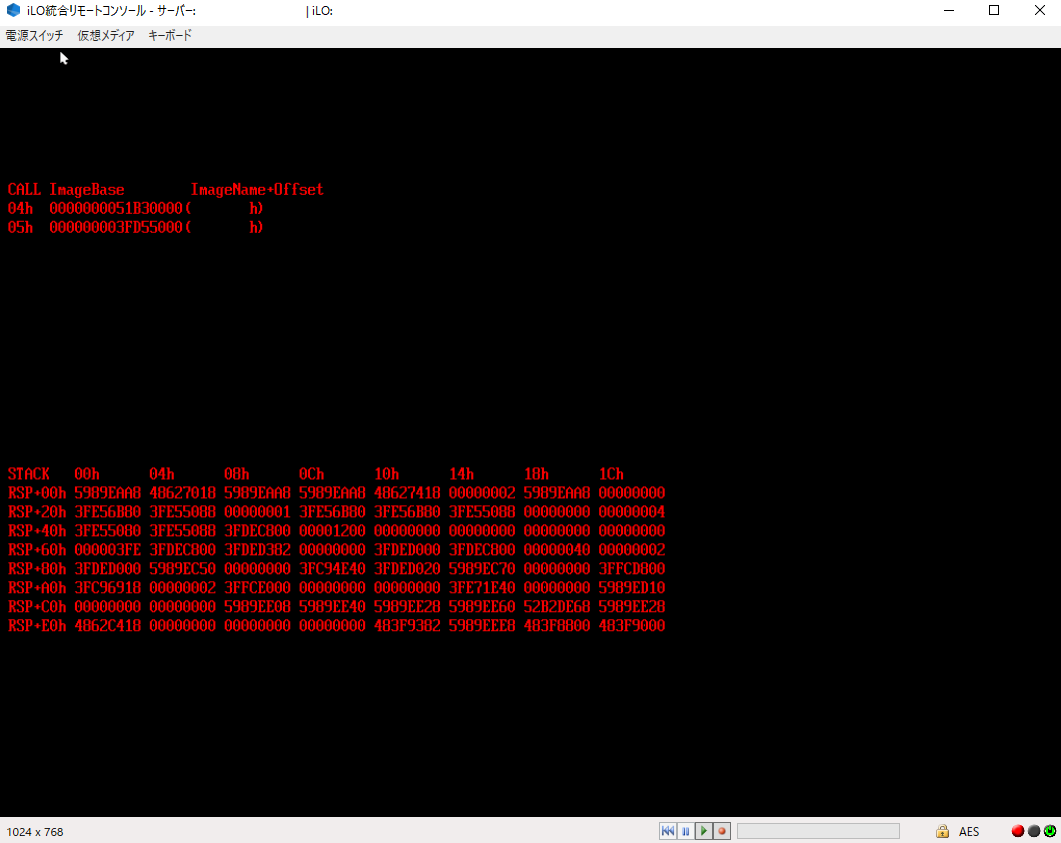Close the iLO remote console window

[1039, 11]
